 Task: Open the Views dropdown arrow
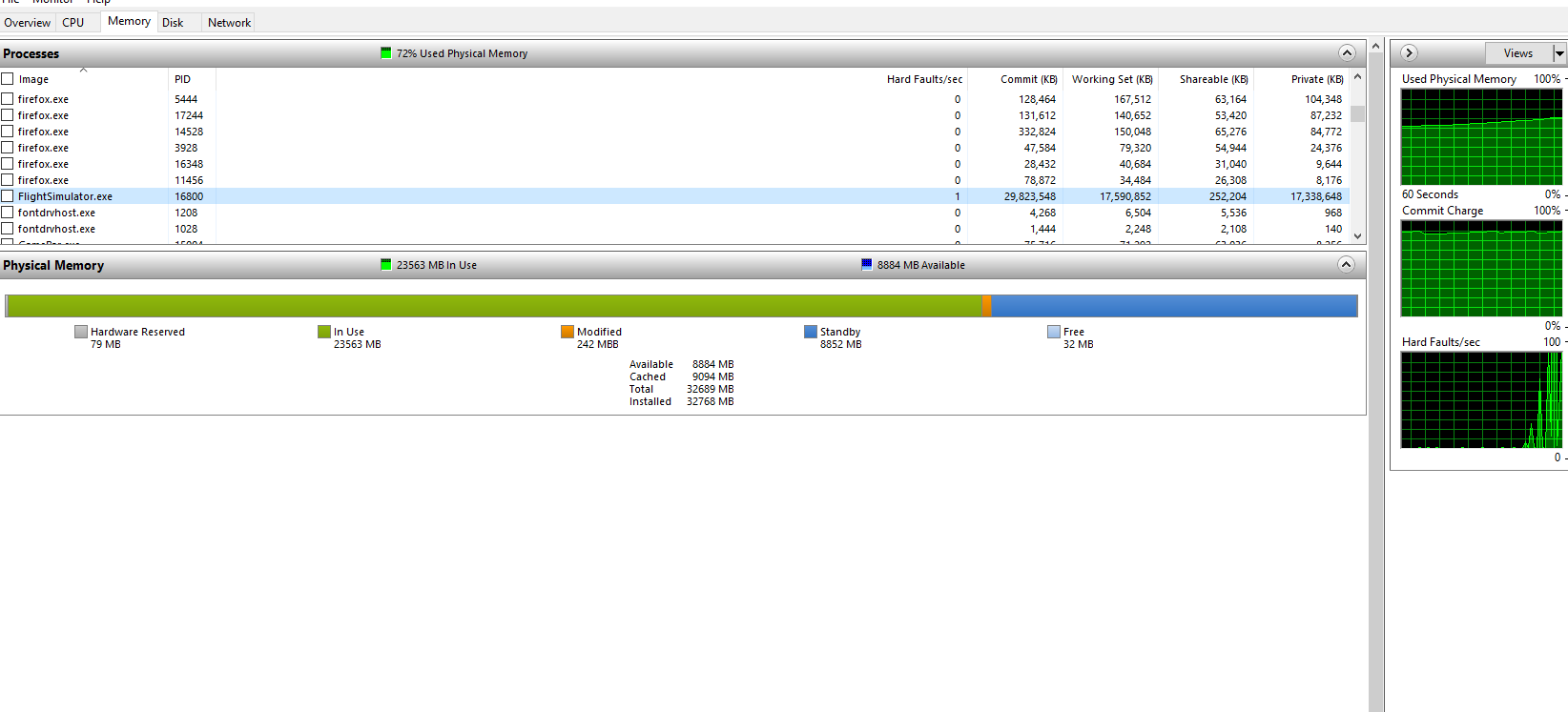click(x=1559, y=53)
